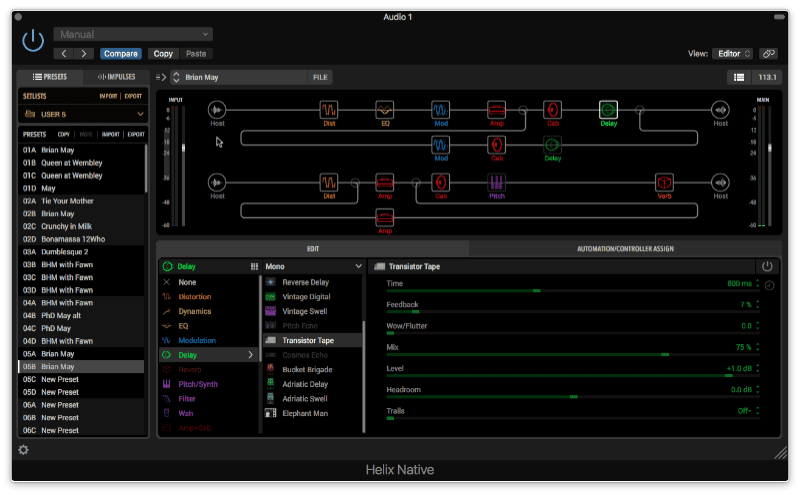Screen dimensions: 800x495
Task: Click the Brian May preset name field
Action: coord(244,77)
